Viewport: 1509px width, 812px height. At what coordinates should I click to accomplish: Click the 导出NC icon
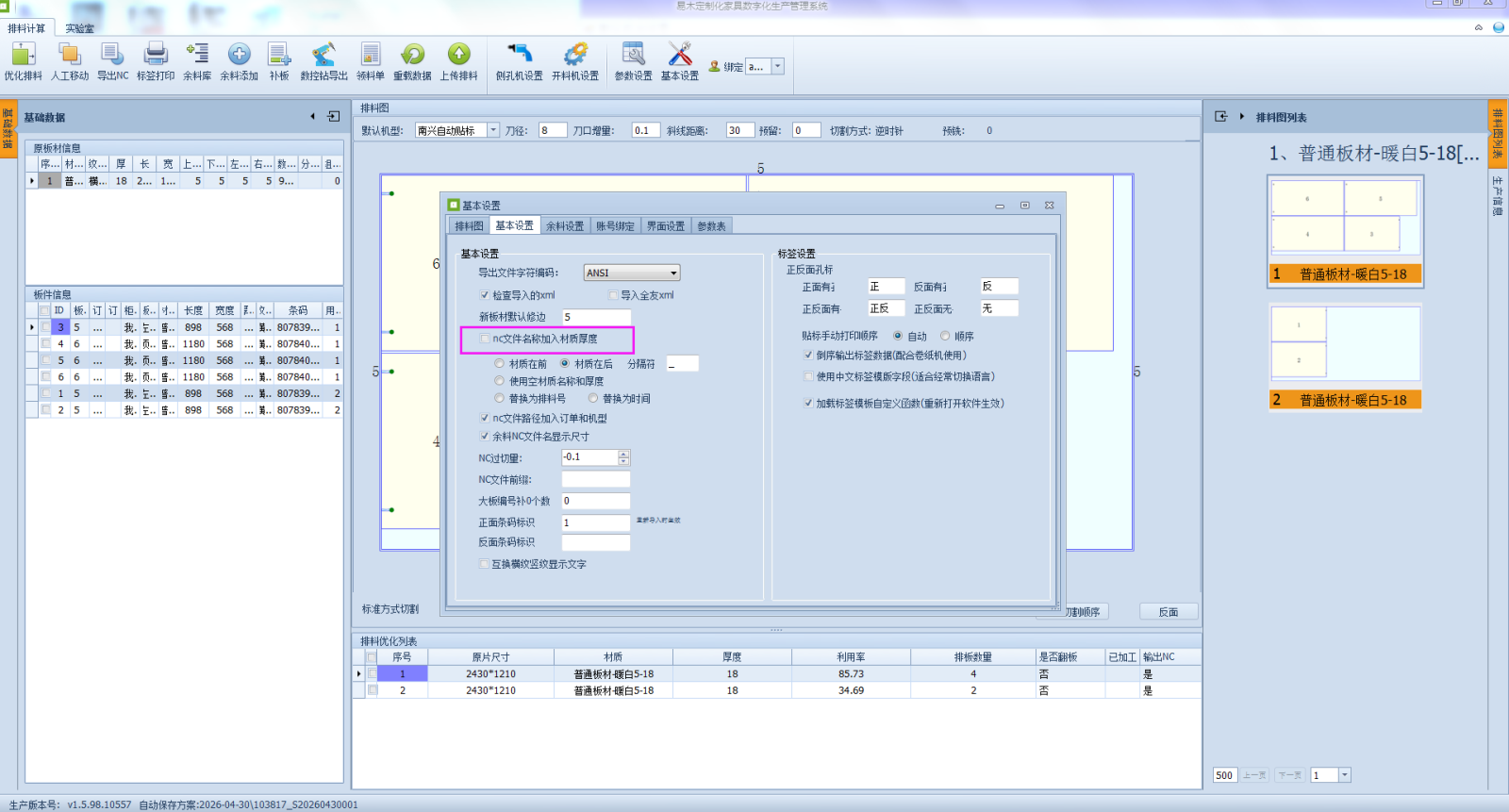click(112, 55)
